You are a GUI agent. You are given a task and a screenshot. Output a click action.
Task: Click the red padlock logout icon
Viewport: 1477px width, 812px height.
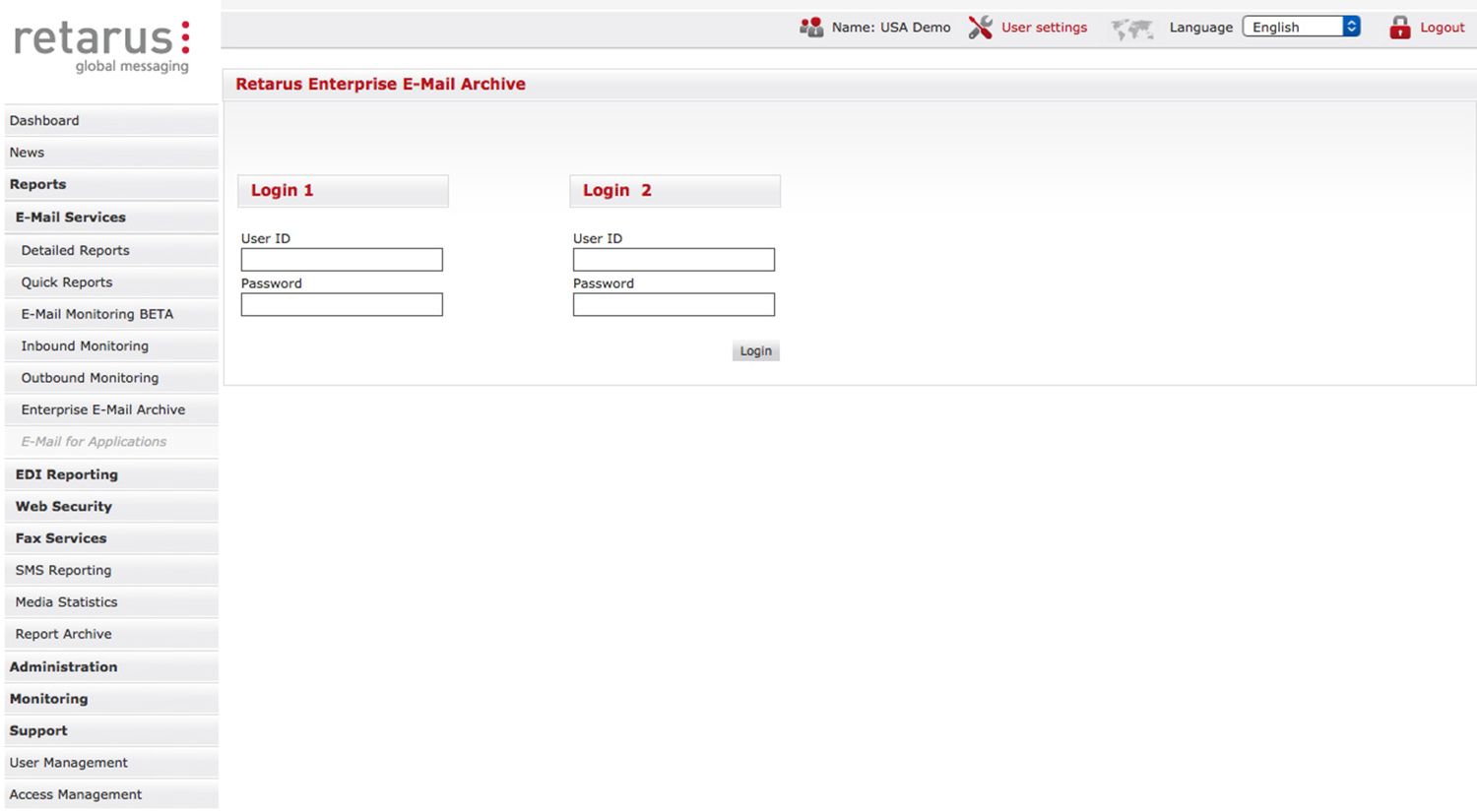pos(1399,28)
